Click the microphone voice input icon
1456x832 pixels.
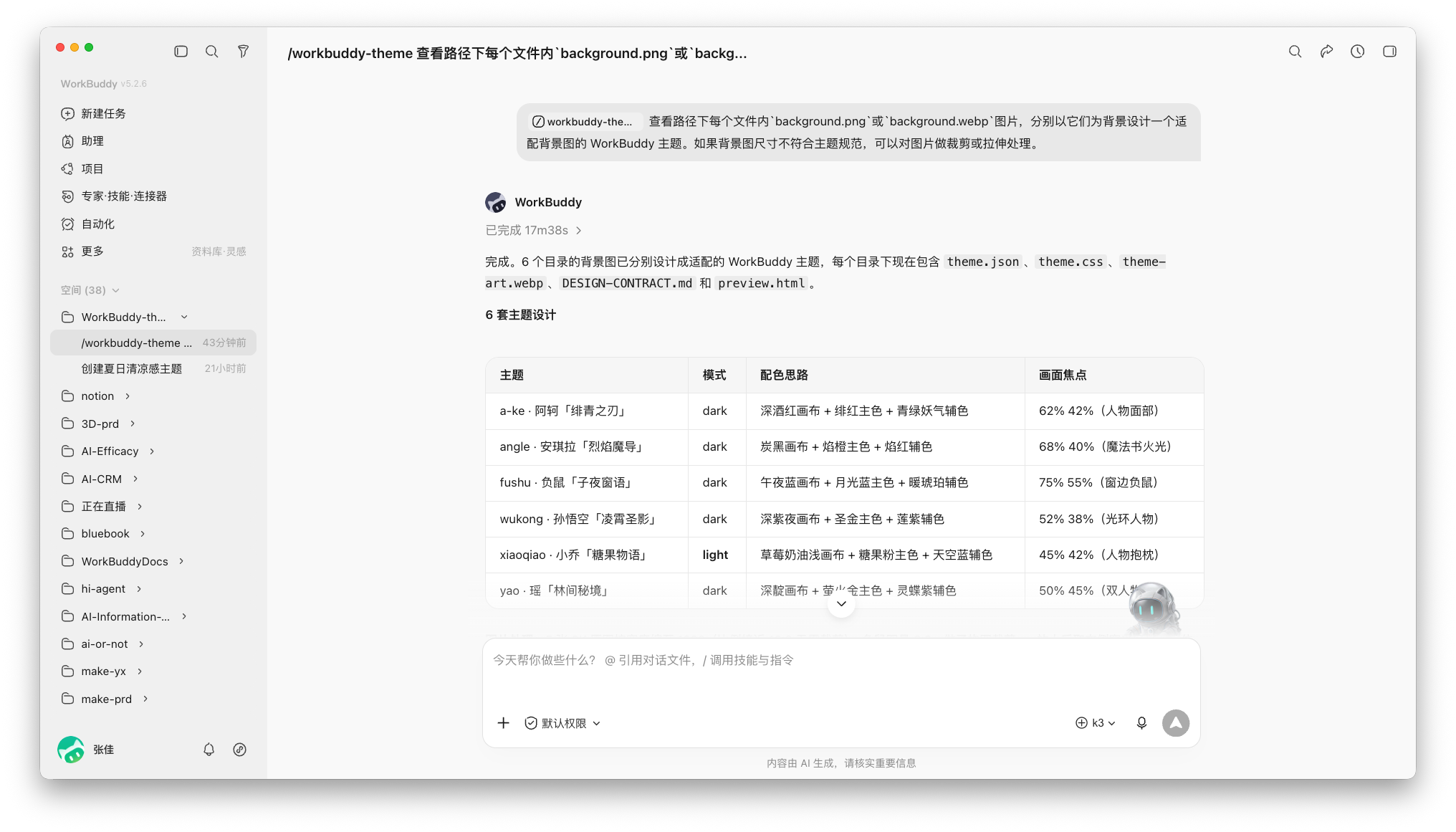(1141, 723)
